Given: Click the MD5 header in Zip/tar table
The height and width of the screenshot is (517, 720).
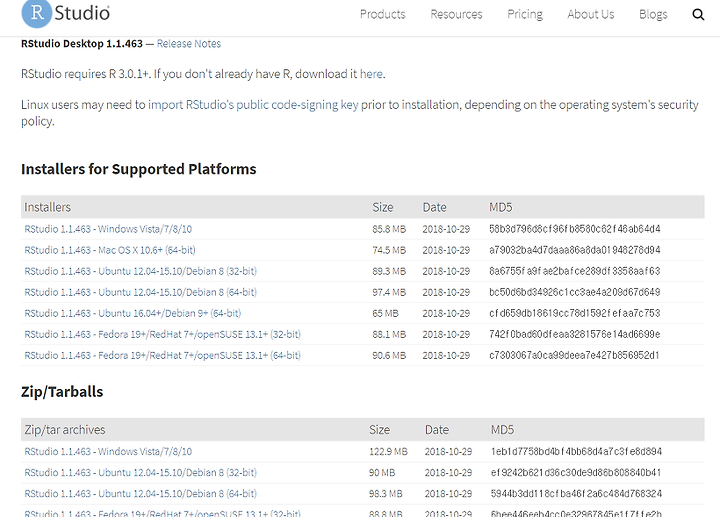Looking at the screenshot, I should coord(502,430).
